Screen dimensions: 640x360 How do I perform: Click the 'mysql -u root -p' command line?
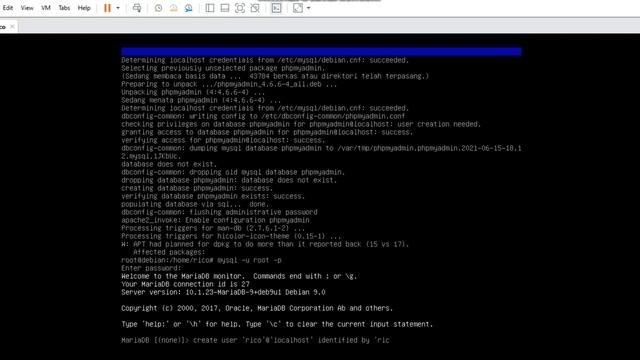[201, 260]
